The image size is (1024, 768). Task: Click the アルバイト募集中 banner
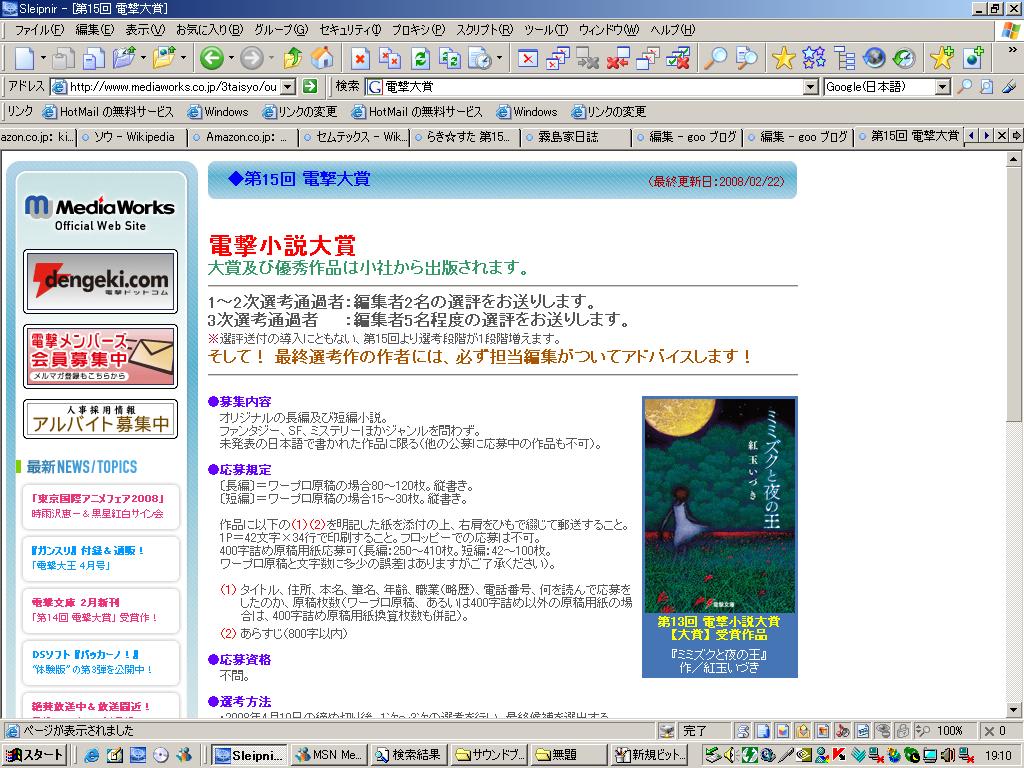100,419
